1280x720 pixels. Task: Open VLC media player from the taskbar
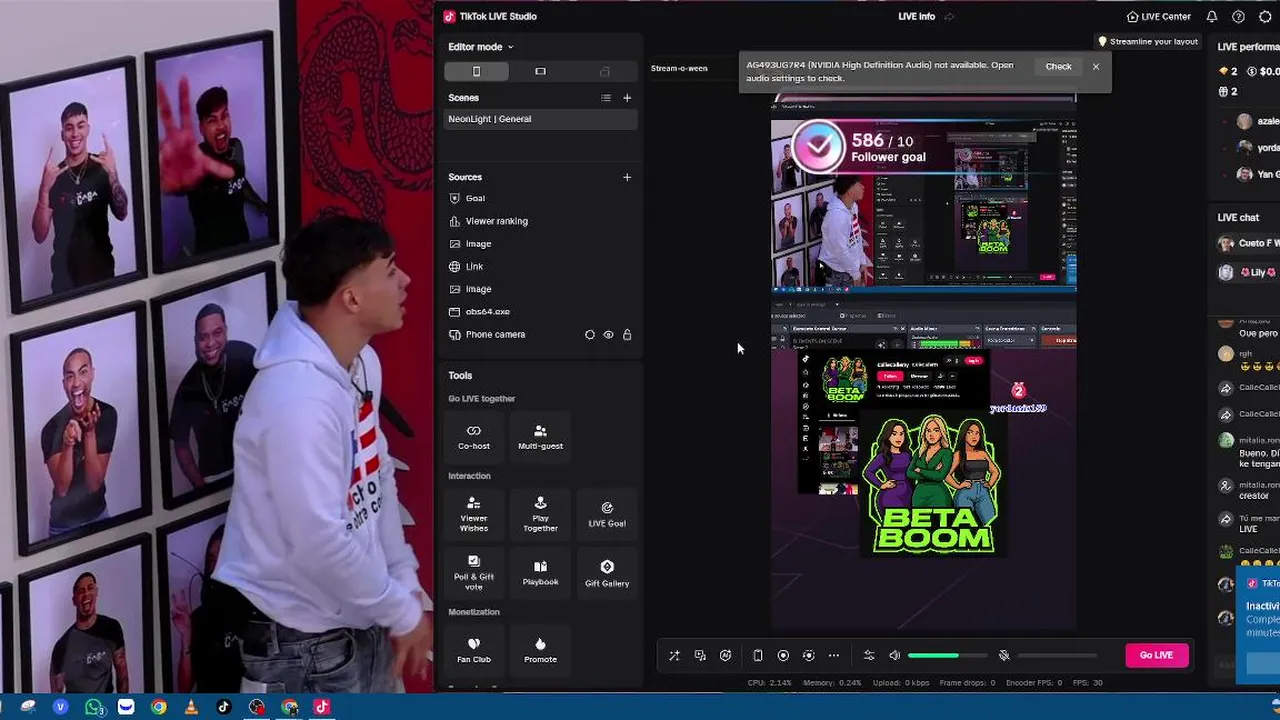(191, 707)
